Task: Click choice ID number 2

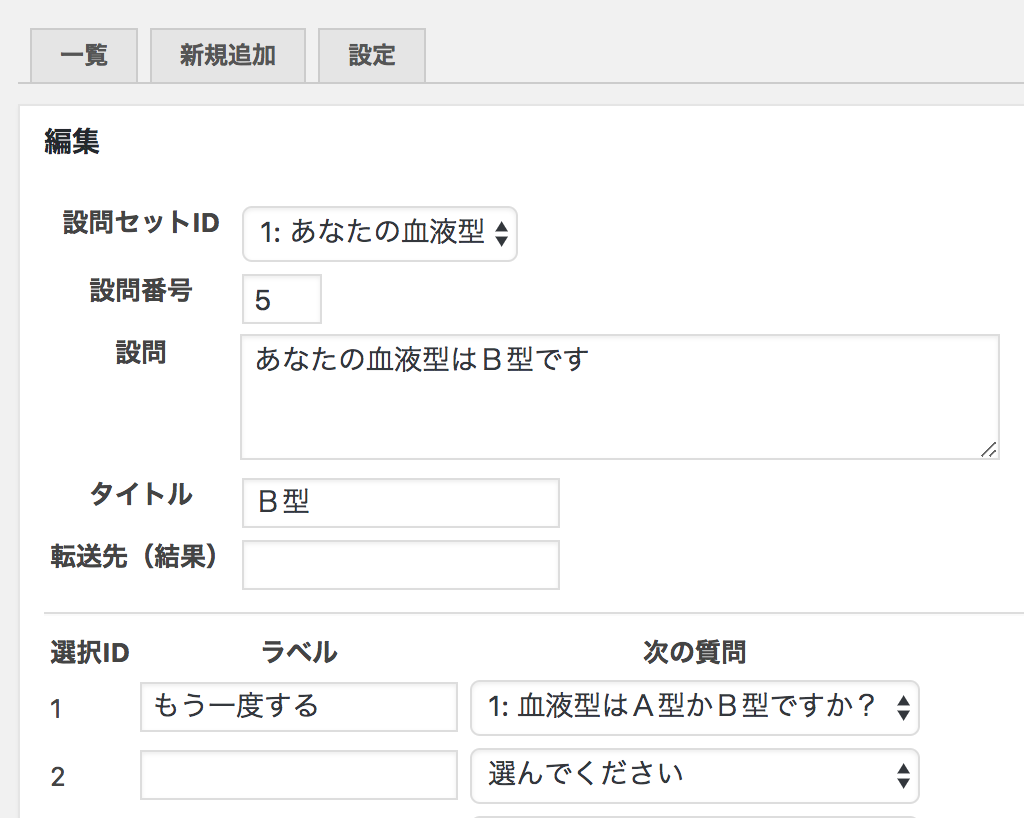Action: (57, 777)
